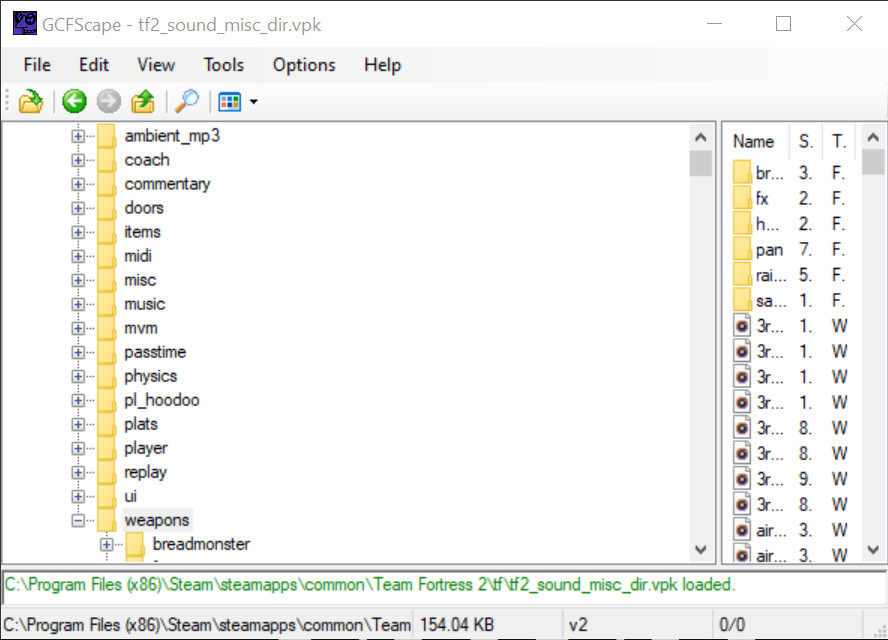888x640 pixels.
Task: Select the player folder in the tree
Action: pos(145,448)
